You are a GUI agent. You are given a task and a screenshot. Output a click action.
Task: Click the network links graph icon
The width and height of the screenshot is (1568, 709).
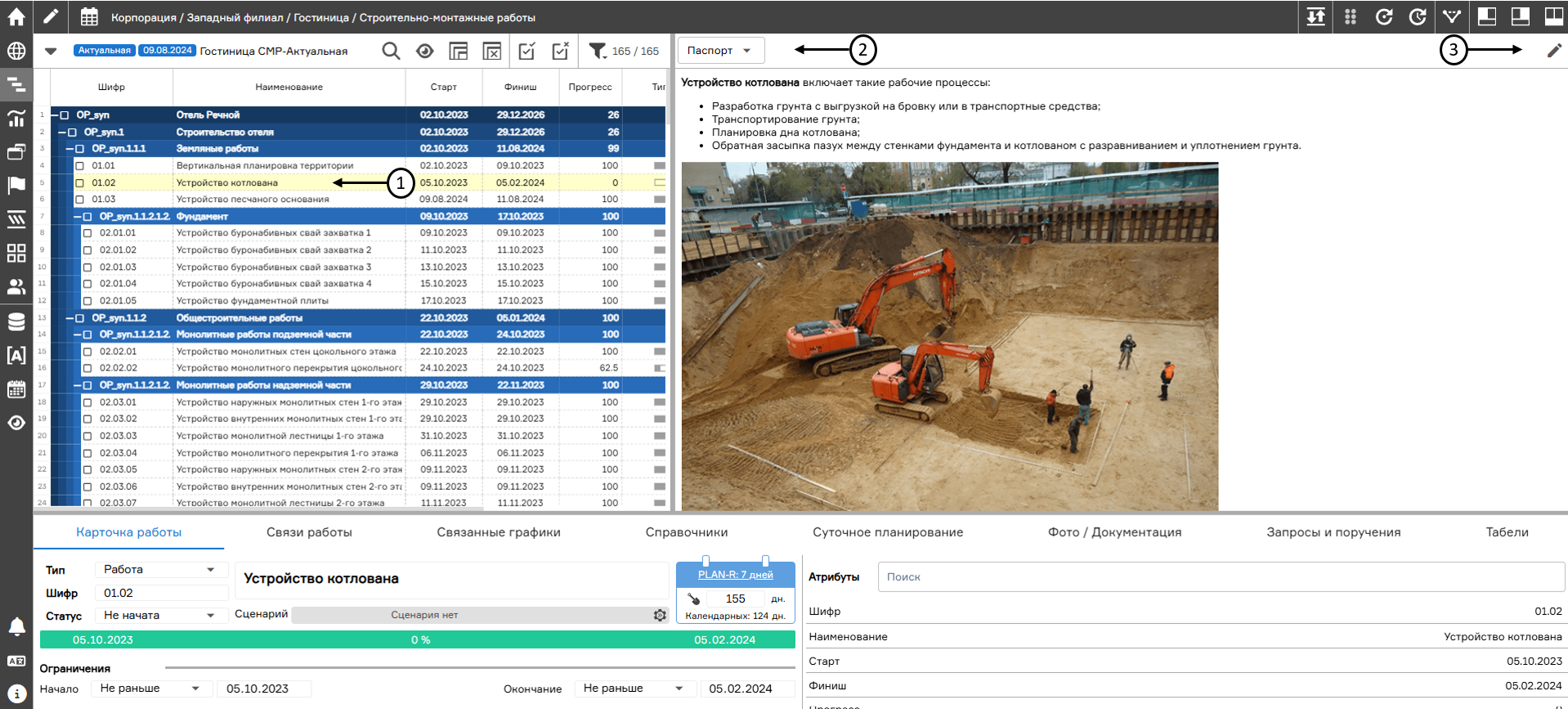tap(1452, 16)
